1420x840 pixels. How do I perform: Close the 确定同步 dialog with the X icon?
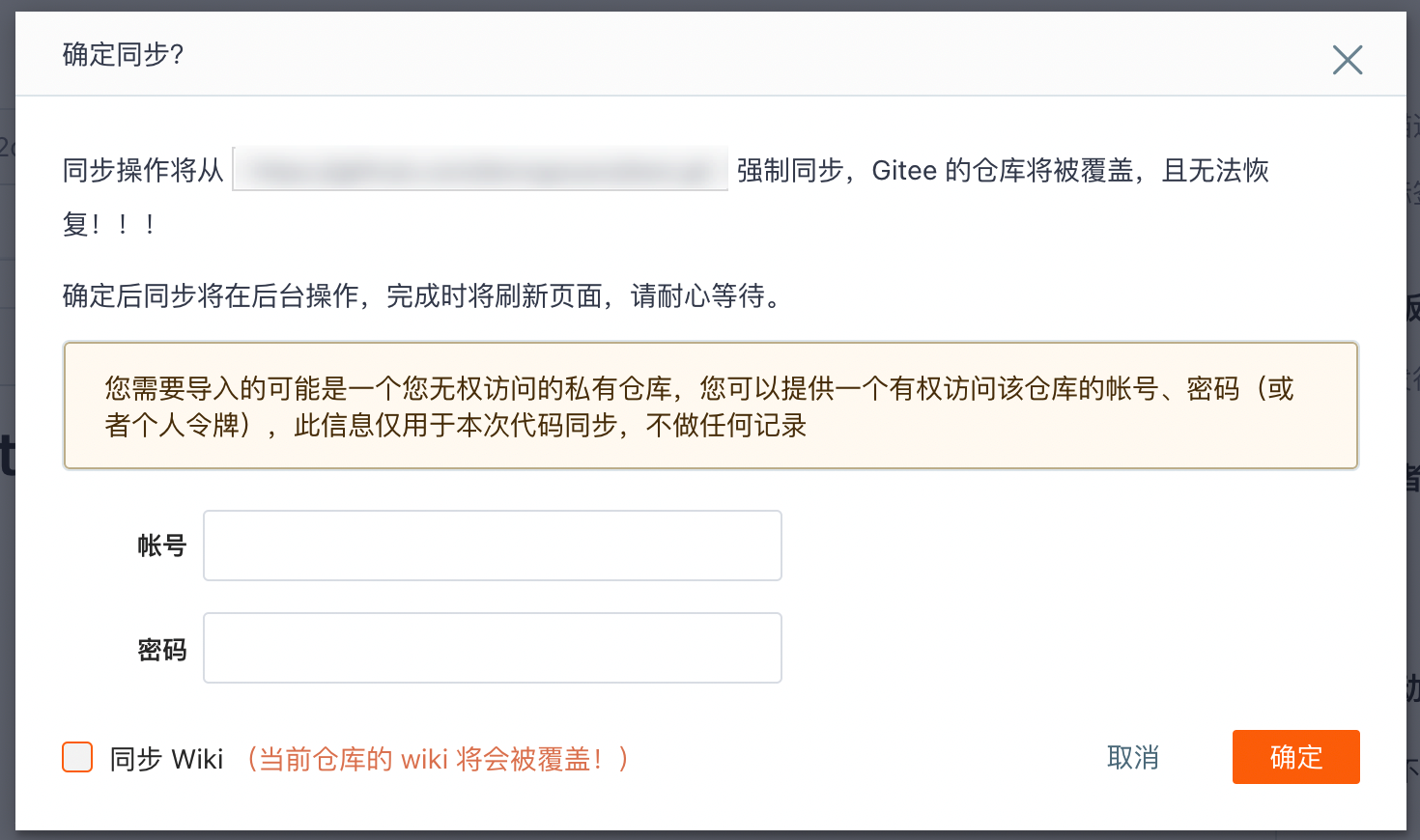click(1347, 60)
